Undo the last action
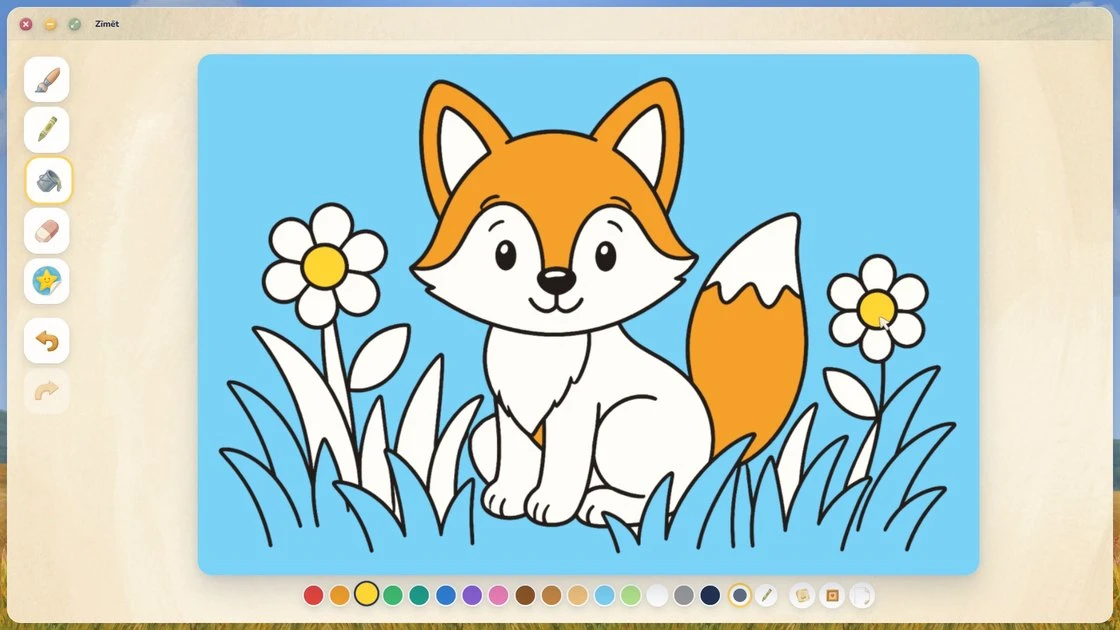Image resolution: width=1120 pixels, height=630 pixels. (x=46, y=341)
